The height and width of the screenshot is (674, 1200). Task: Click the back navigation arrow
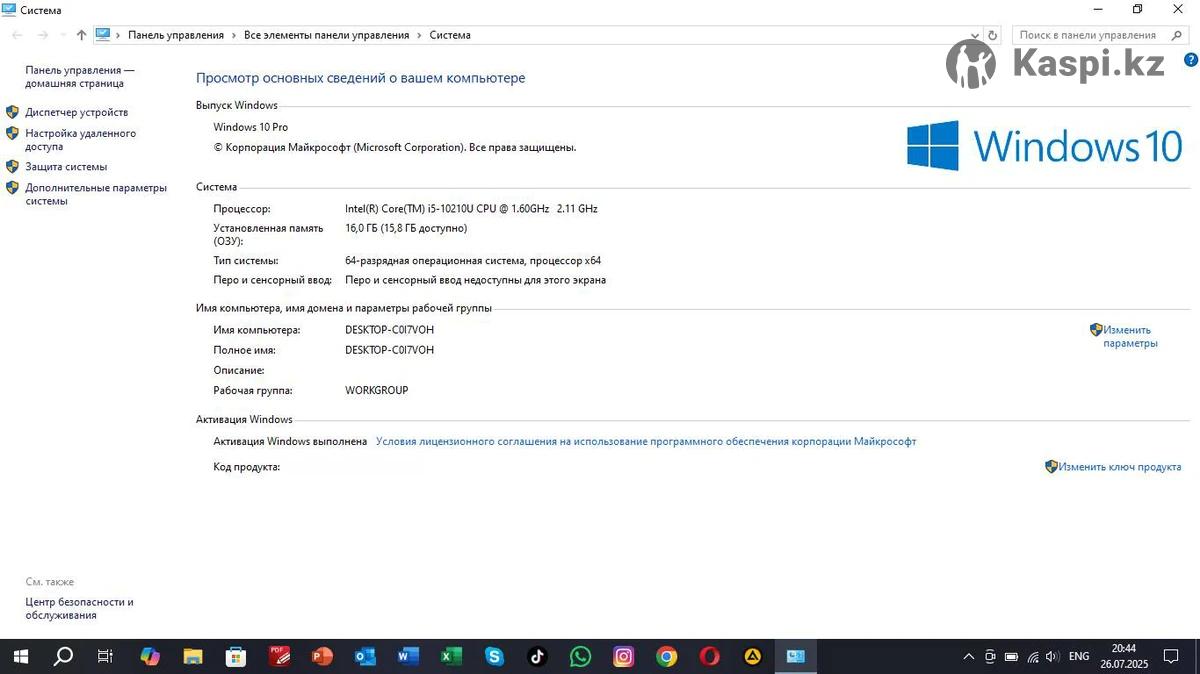coord(17,35)
